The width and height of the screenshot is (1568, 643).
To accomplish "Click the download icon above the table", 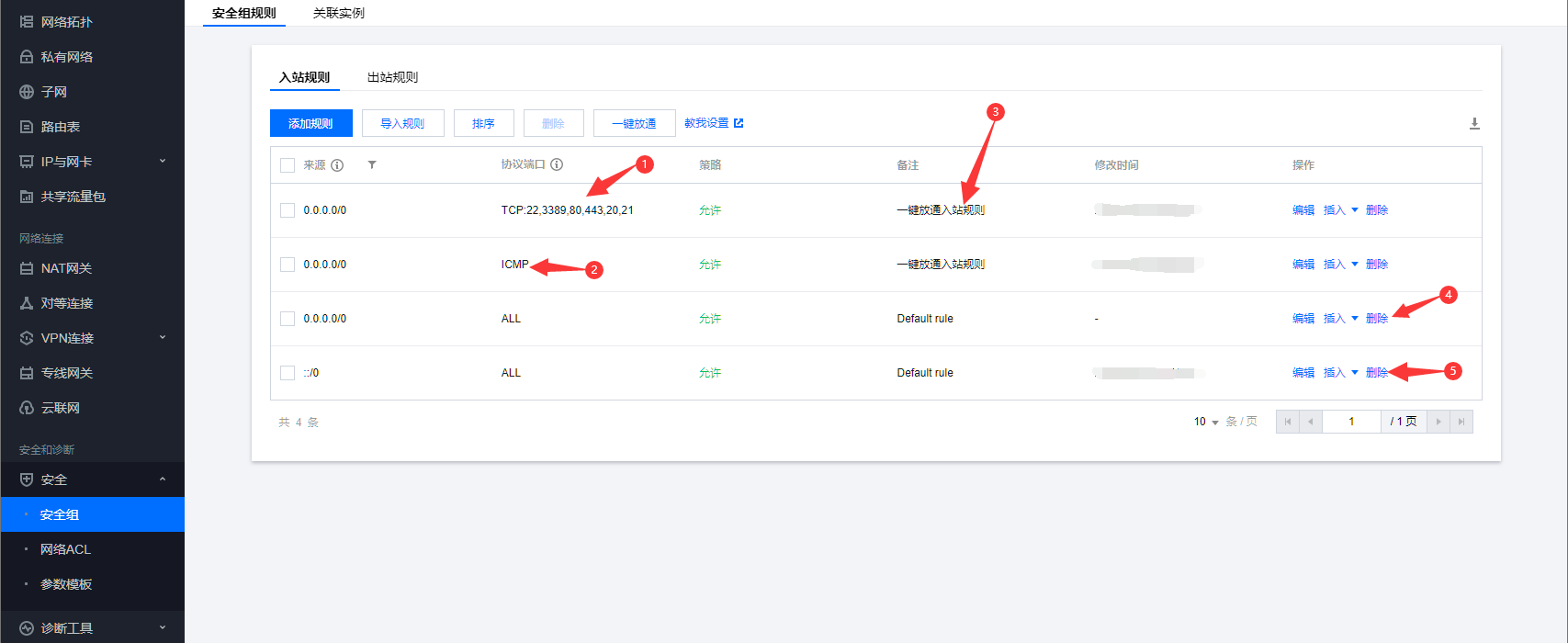I will 1474,123.
